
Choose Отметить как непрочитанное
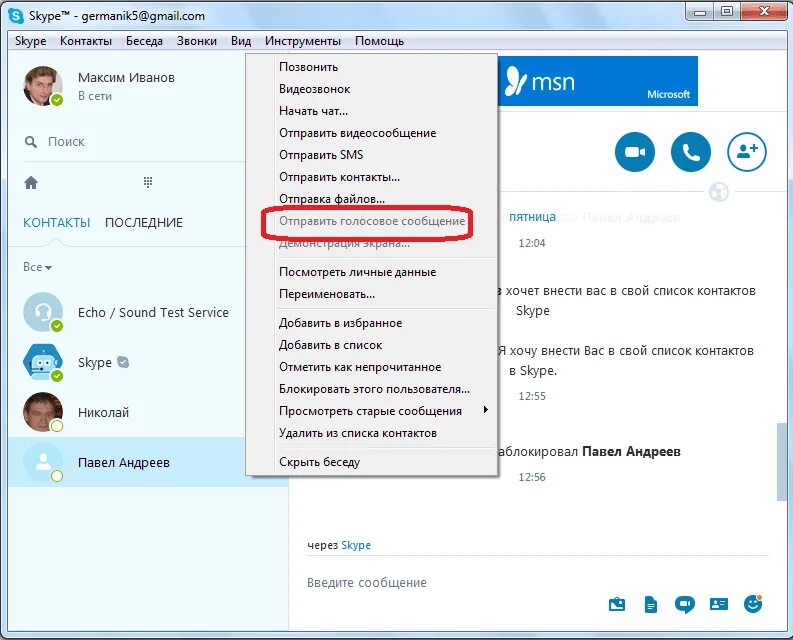click(x=372, y=367)
